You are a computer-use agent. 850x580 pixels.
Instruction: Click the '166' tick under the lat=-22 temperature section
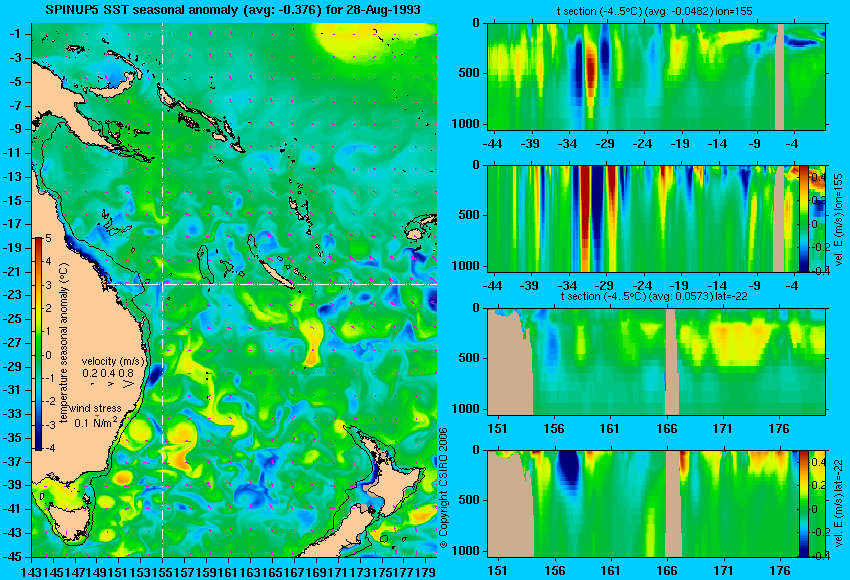click(666, 429)
